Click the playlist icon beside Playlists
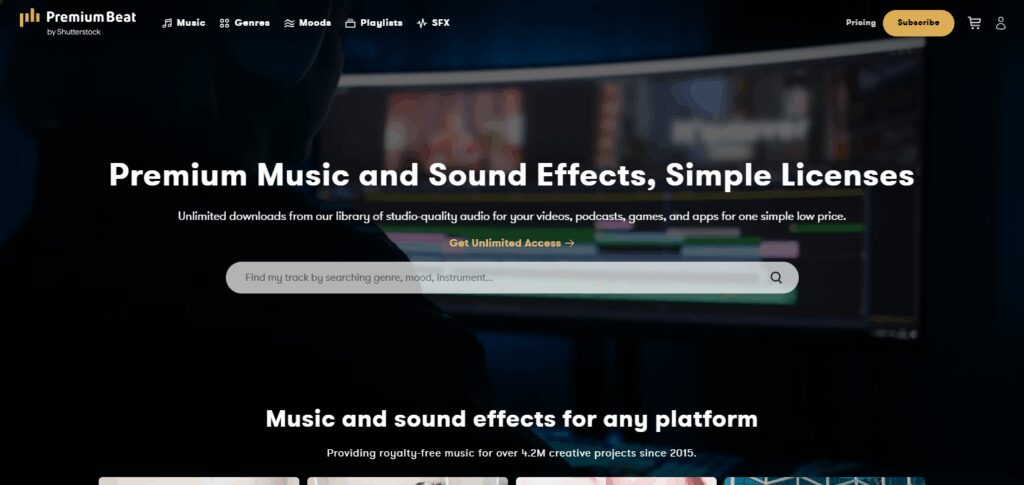This screenshot has width=1024, height=485. pos(350,23)
